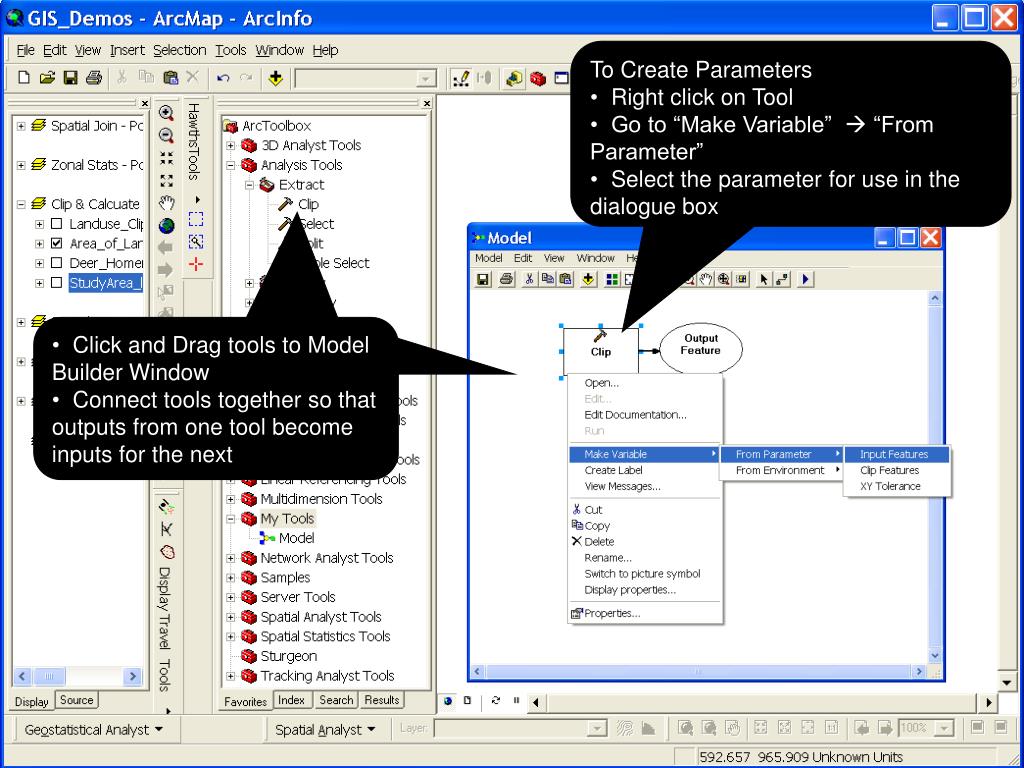Switch to the Source tab
This screenshot has width=1024, height=768.
pyautogui.click(x=76, y=700)
